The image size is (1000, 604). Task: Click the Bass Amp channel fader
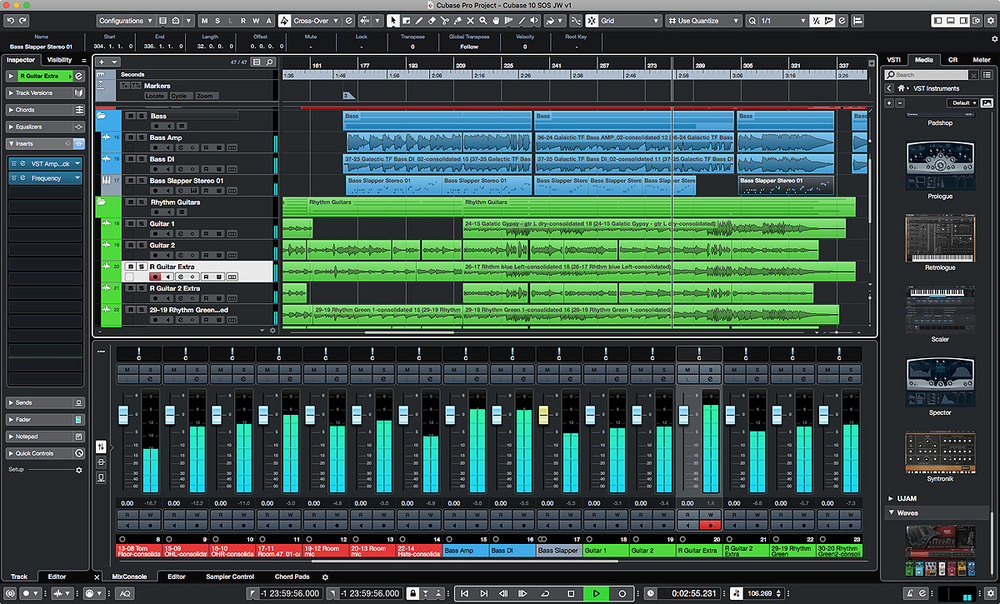pos(451,416)
